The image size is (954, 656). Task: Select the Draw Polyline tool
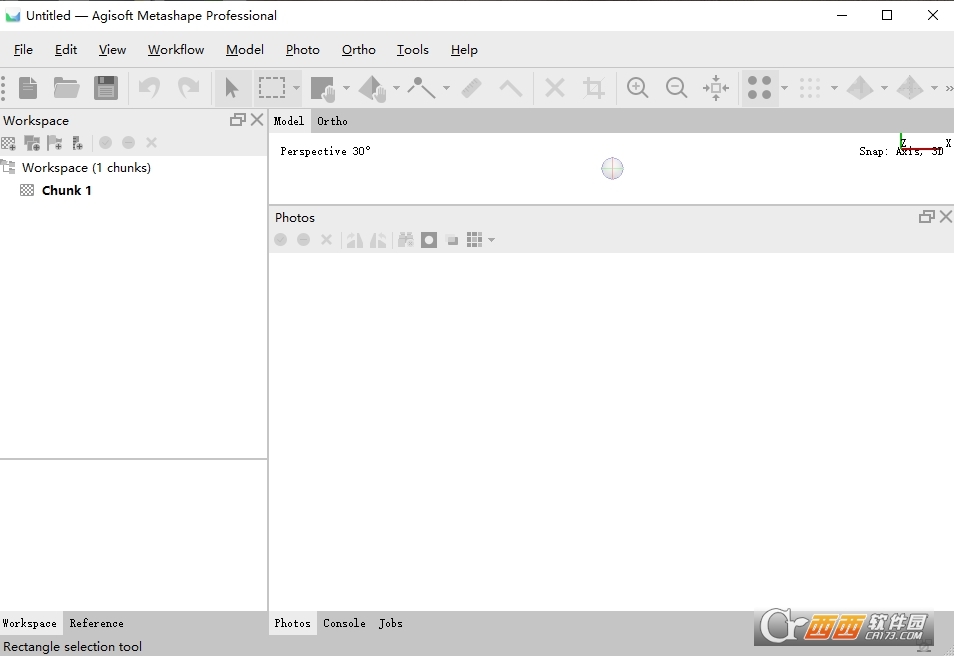(x=421, y=88)
